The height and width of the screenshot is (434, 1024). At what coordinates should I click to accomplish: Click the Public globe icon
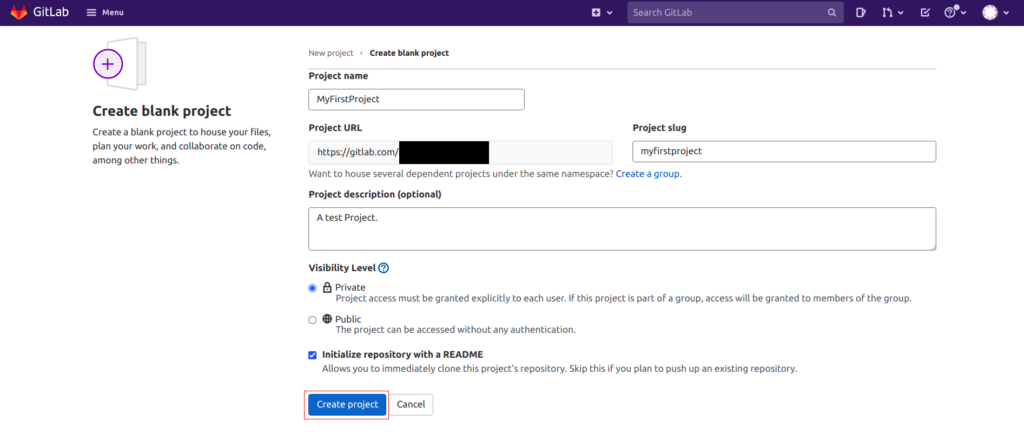[327, 319]
